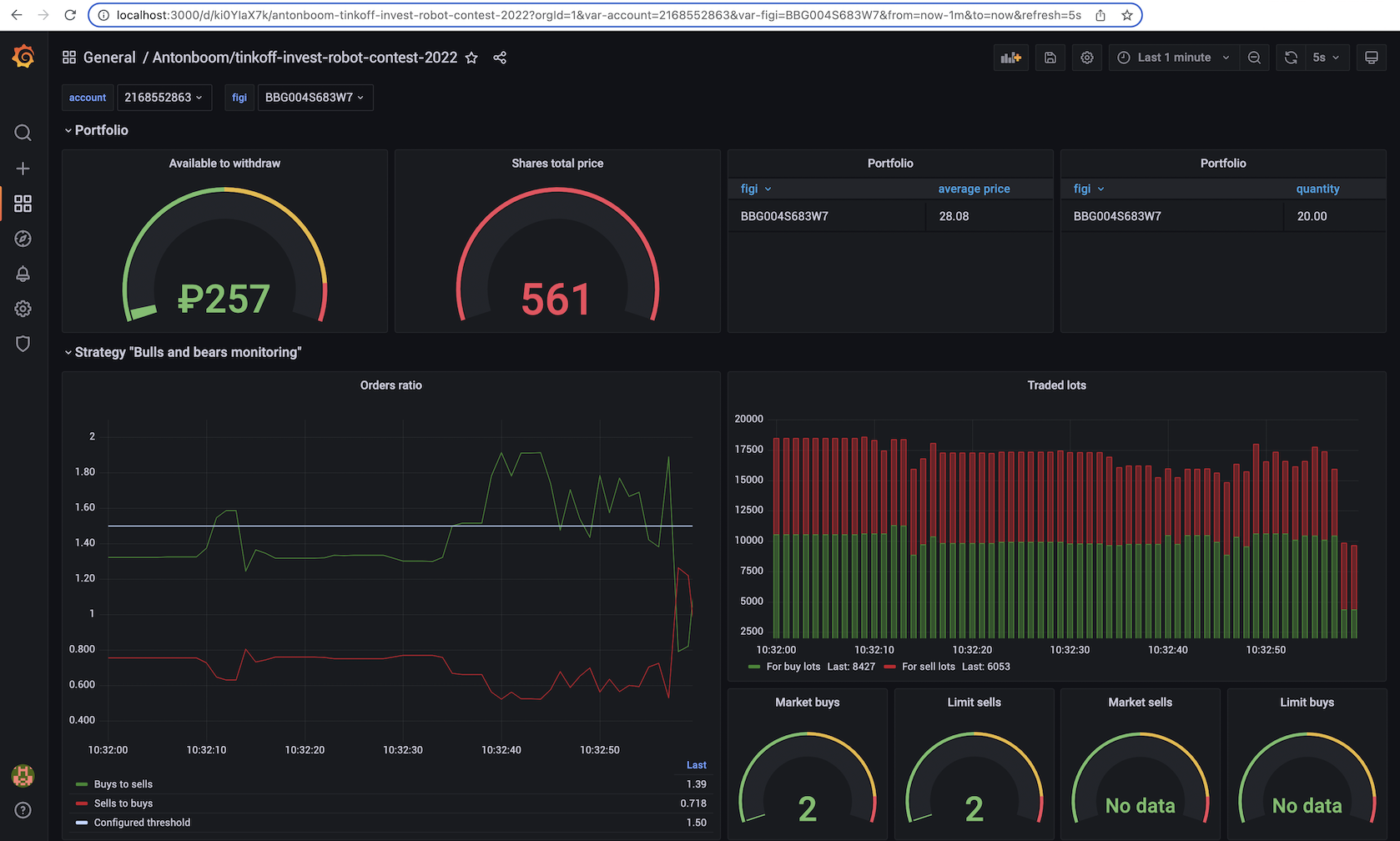
Task: Open the 5s refresh interval dropdown
Action: click(1327, 58)
